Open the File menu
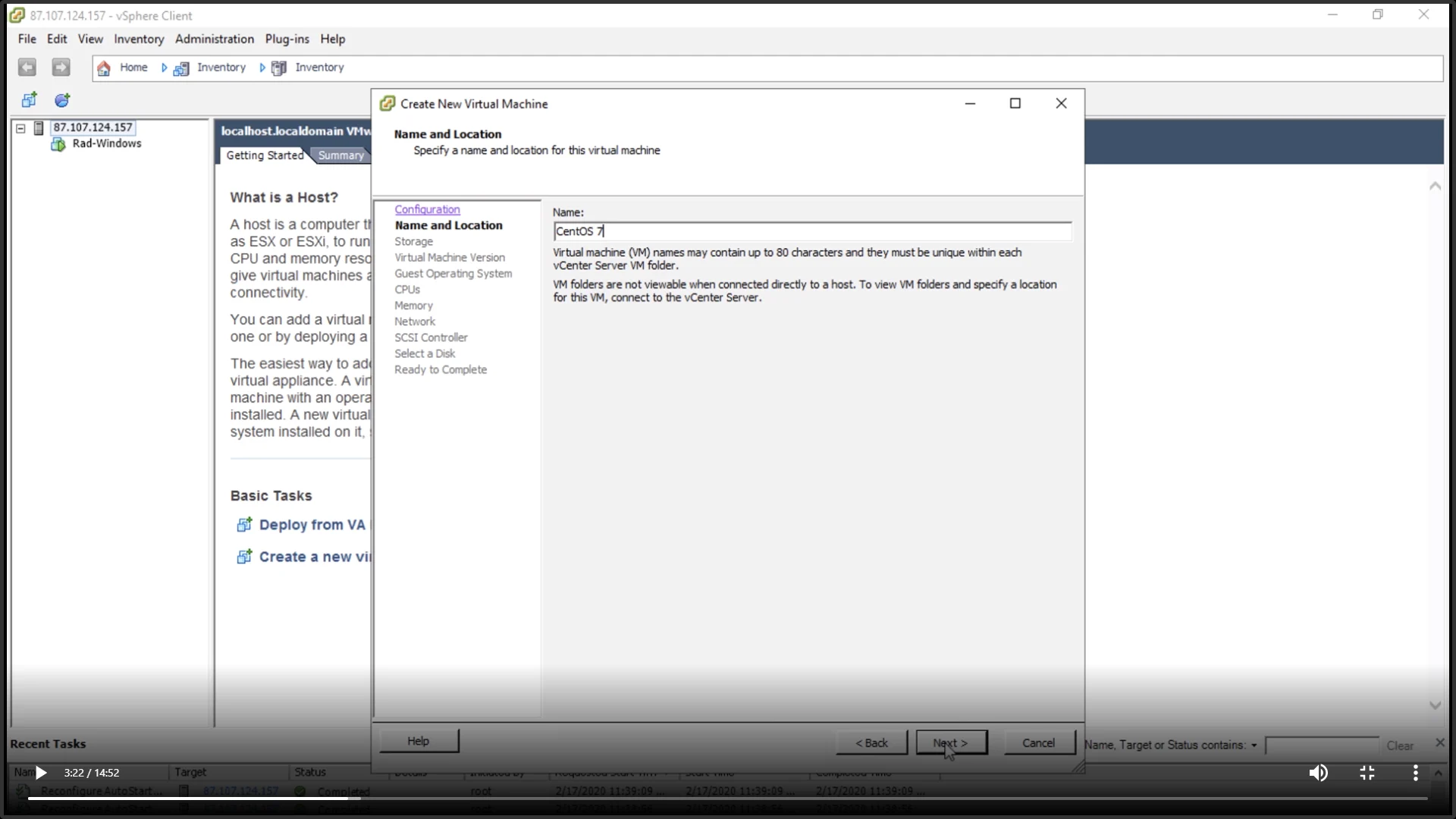 27,39
